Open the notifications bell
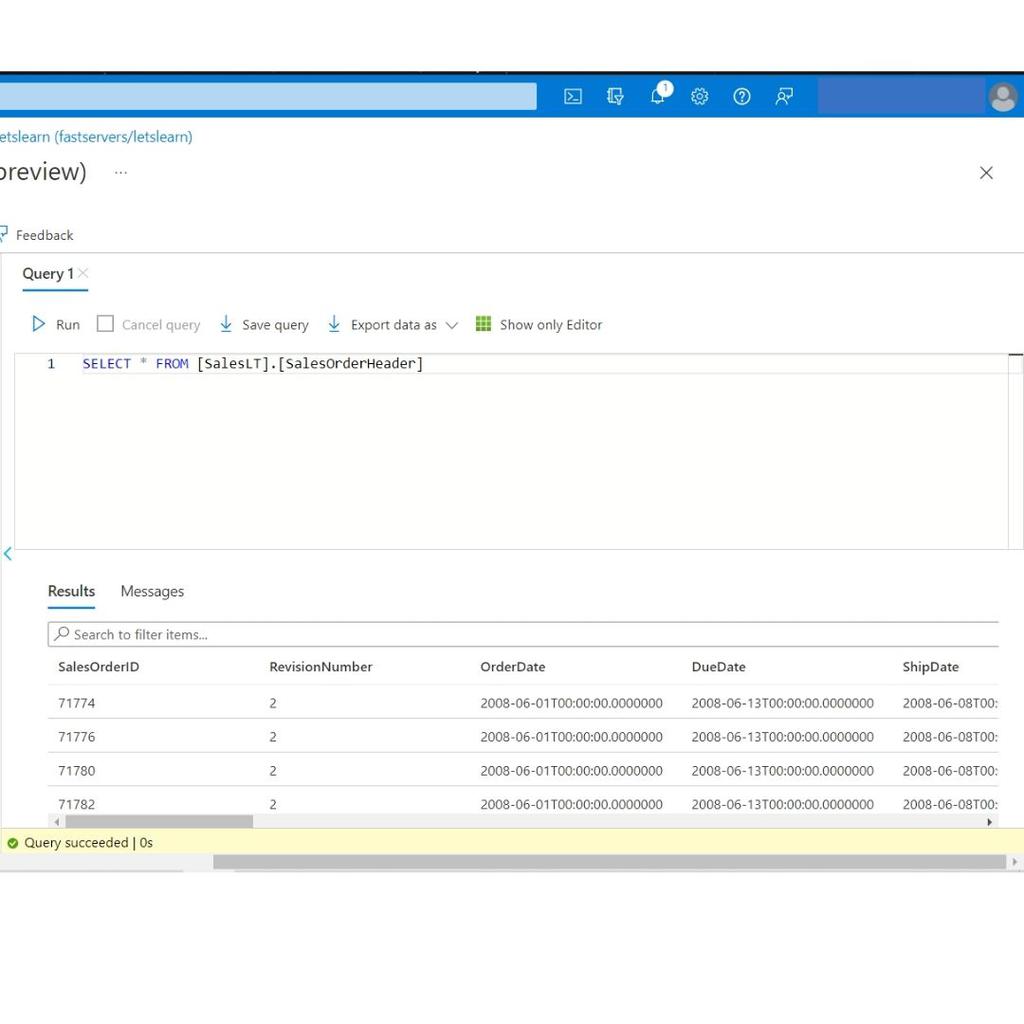1024x1024 pixels. [658, 96]
